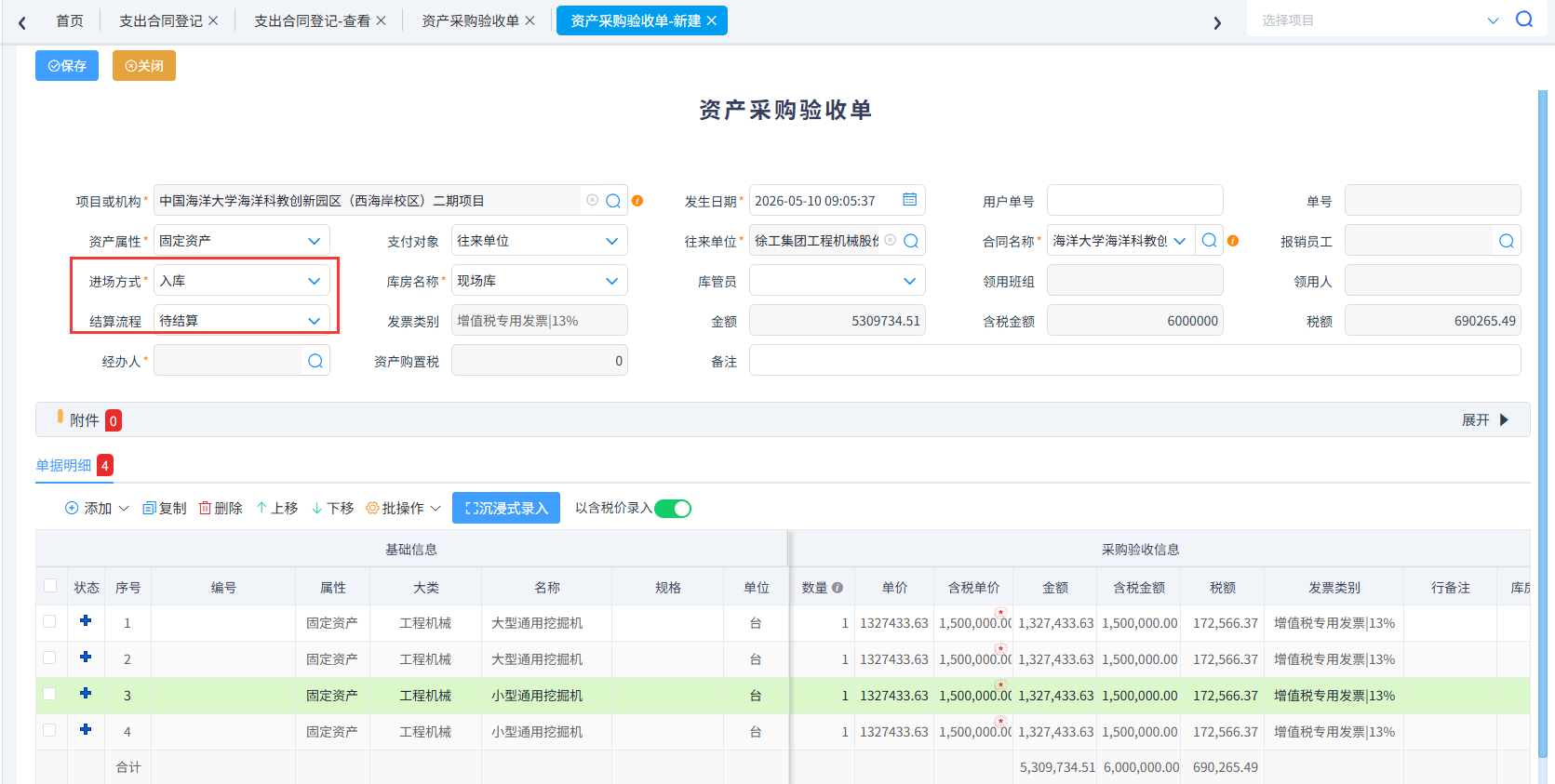Search 往来单位 with magnifier icon

coord(911,241)
